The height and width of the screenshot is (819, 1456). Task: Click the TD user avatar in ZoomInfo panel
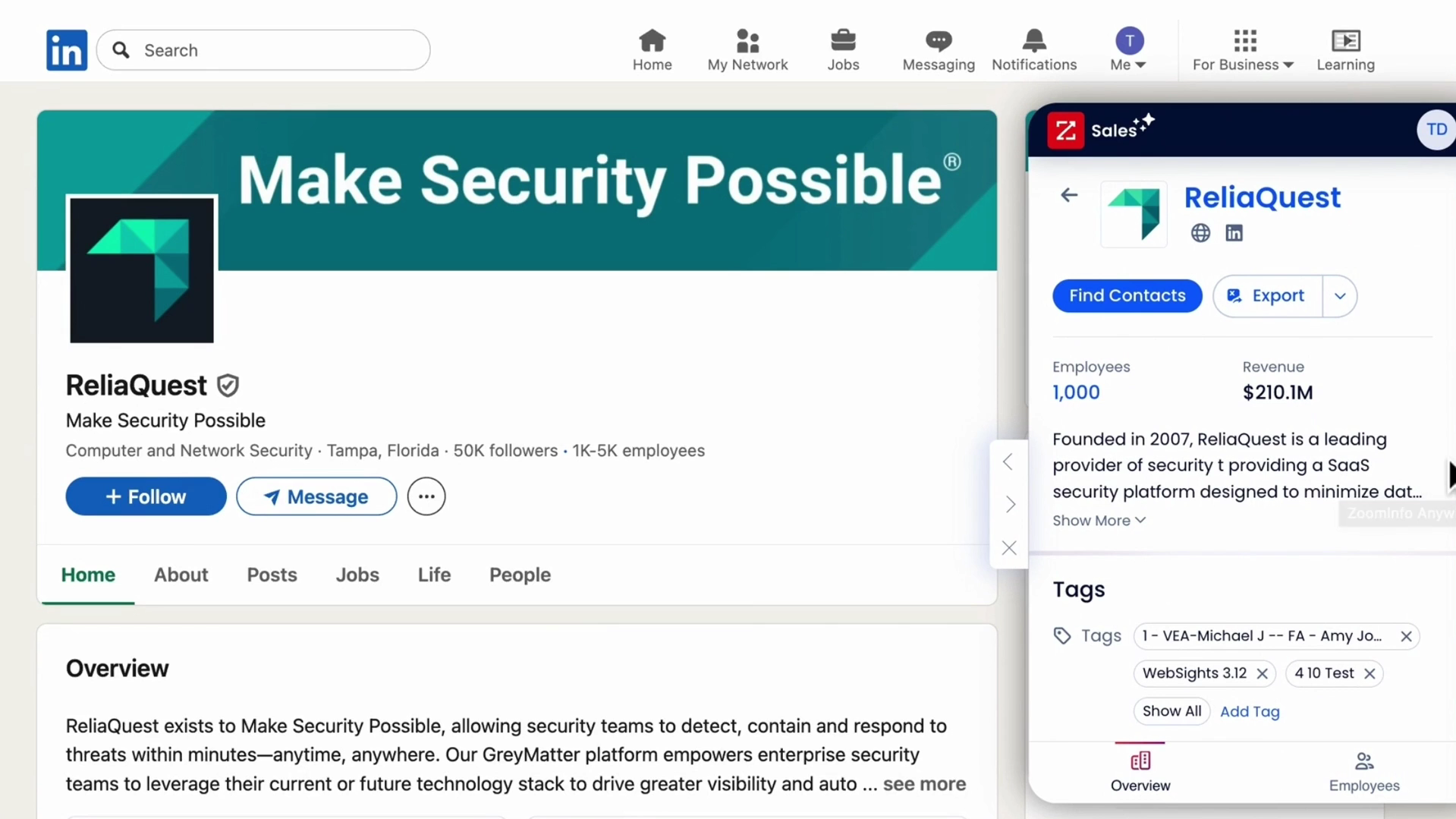1436,130
